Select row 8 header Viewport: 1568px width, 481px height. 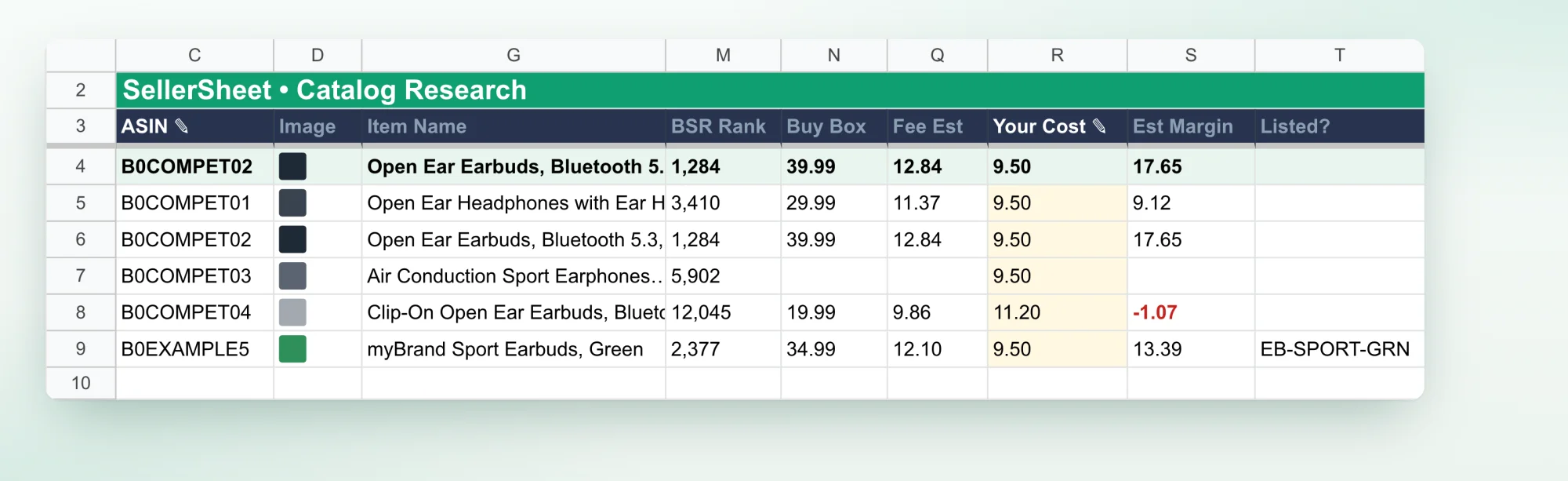point(81,312)
